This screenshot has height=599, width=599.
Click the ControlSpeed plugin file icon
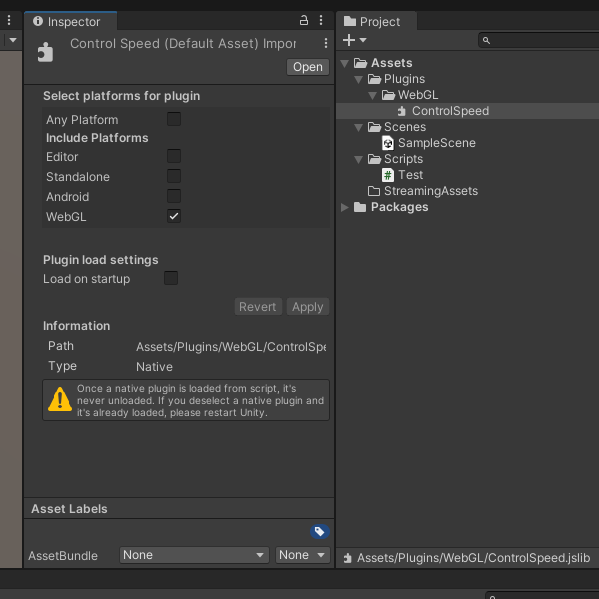pos(401,111)
